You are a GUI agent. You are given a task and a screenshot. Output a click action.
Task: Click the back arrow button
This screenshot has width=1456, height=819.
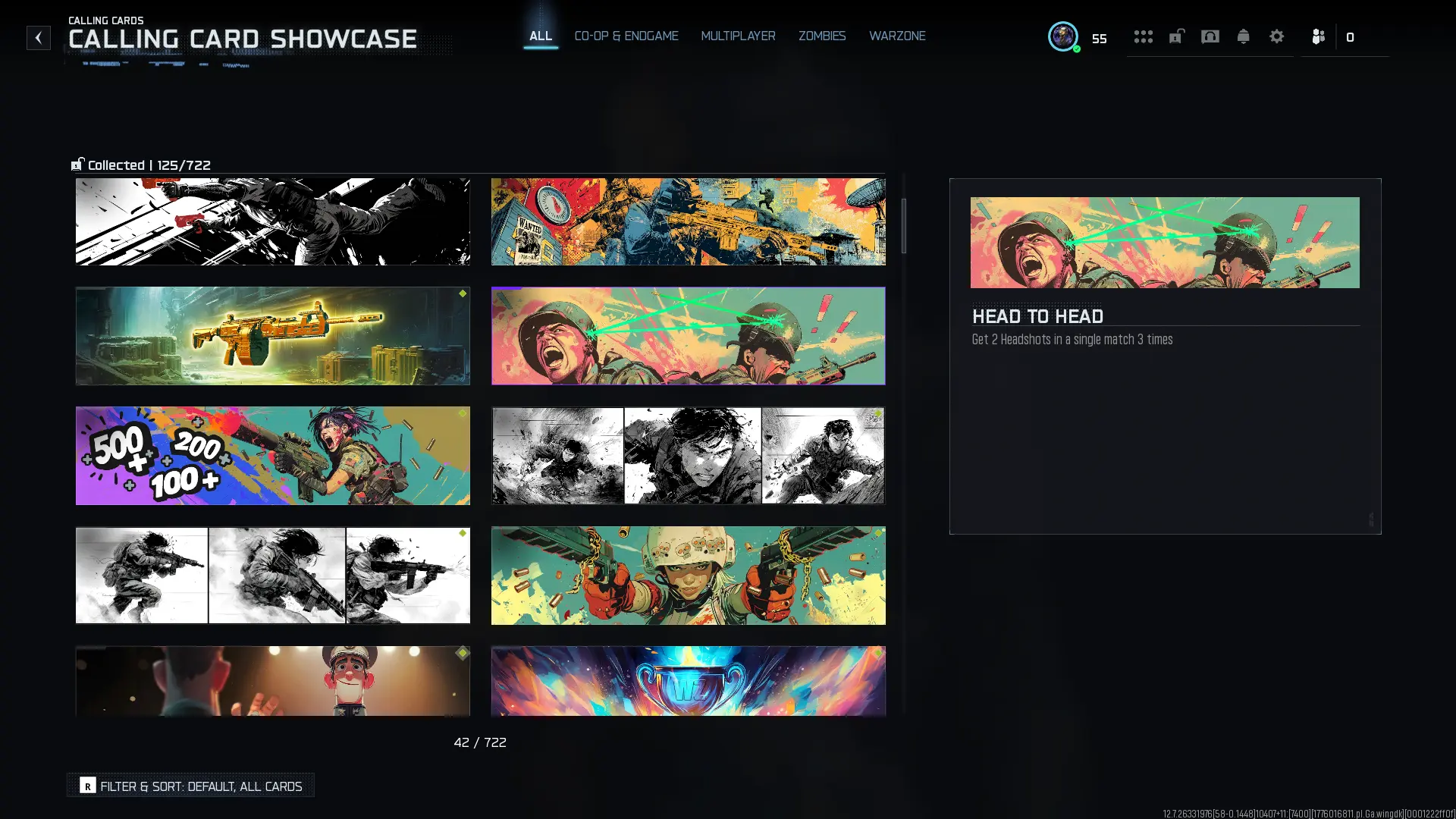[x=38, y=38]
